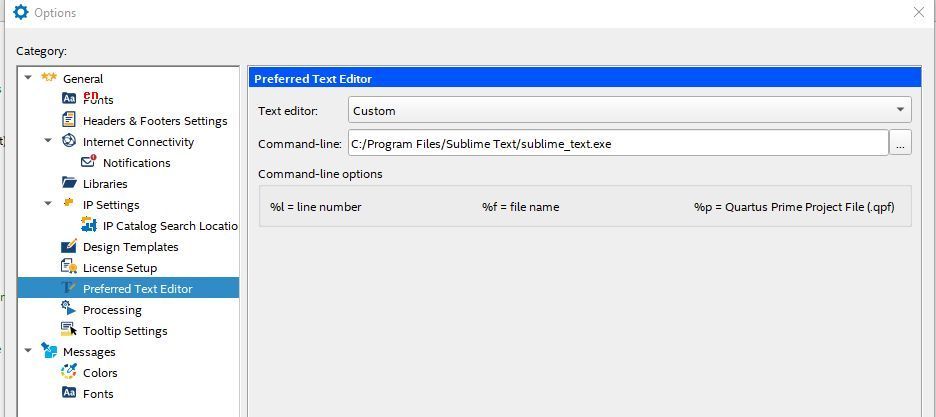Open the Text editor dropdown
The image size is (936, 417).
(630, 110)
